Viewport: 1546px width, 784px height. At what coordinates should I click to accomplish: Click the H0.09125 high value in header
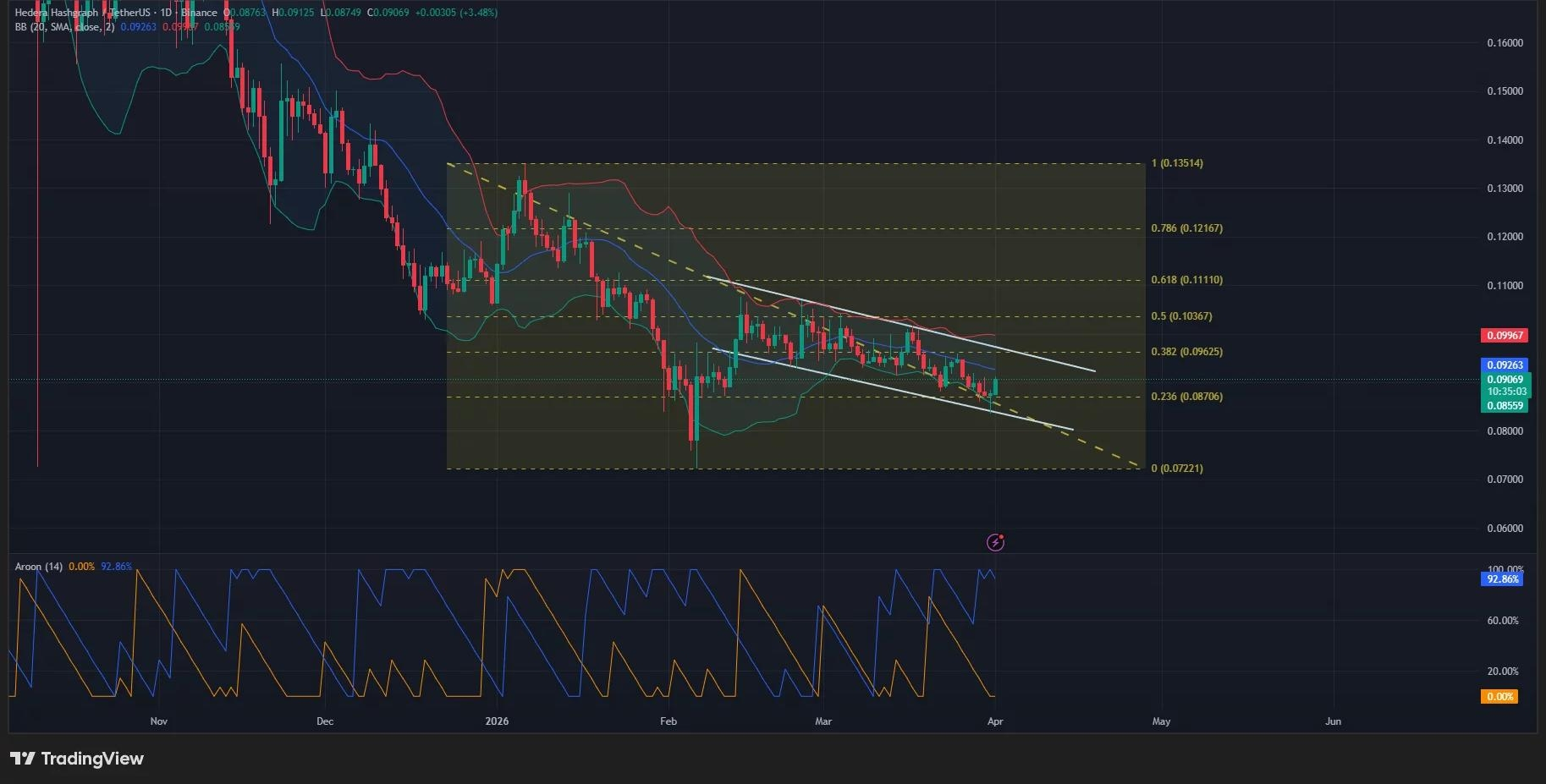(x=293, y=13)
